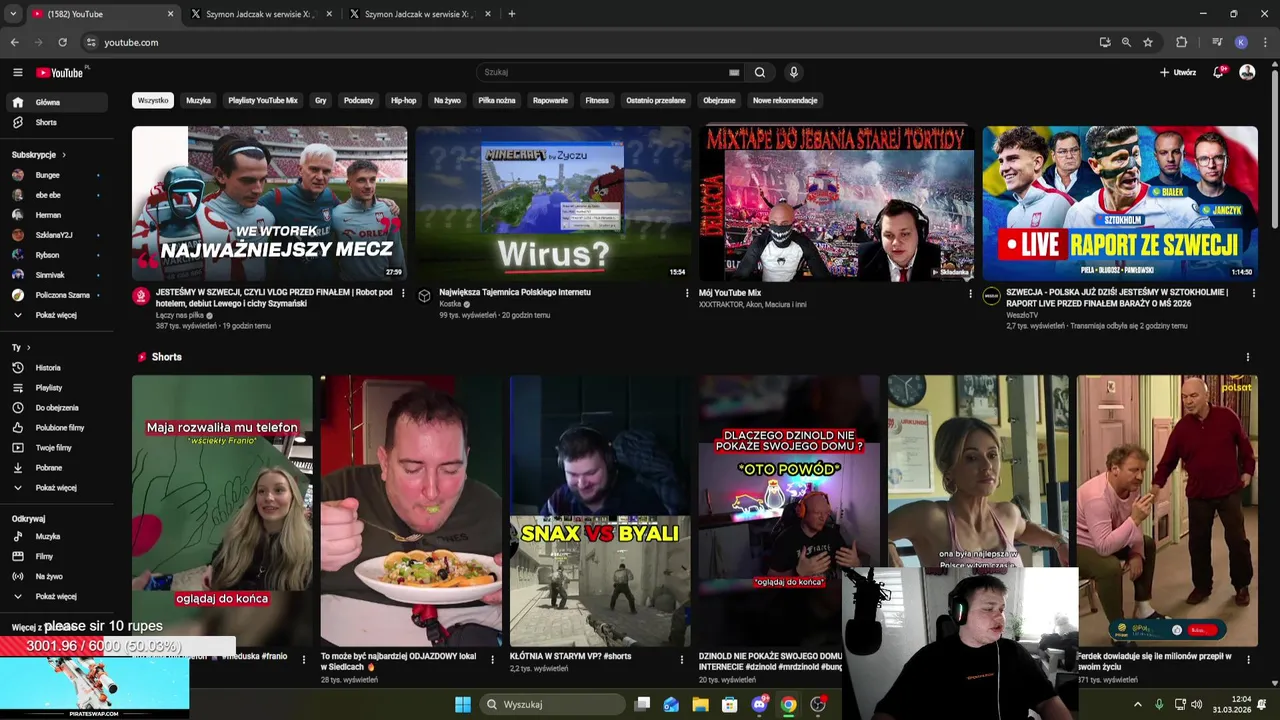Open WeszłoTV channel link
The width and height of the screenshot is (1280, 720).
coord(1022,315)
